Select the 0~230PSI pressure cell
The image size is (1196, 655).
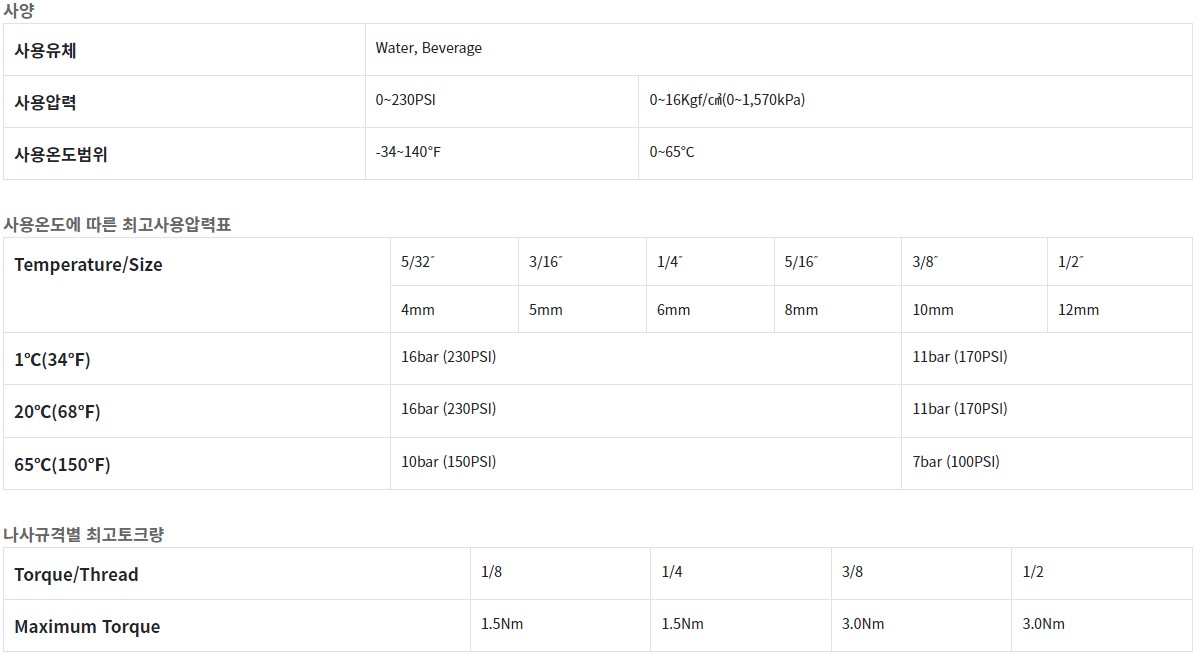coord(405,100)
